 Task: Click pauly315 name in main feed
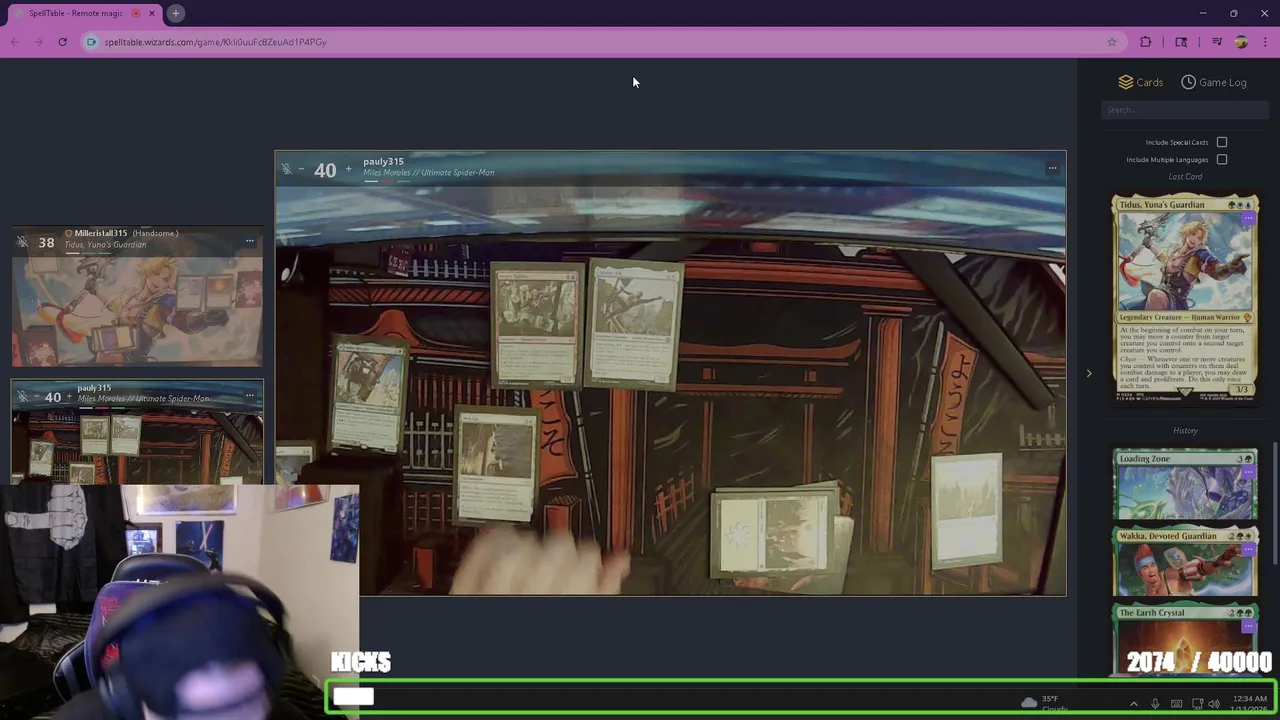tap(383, 161)
